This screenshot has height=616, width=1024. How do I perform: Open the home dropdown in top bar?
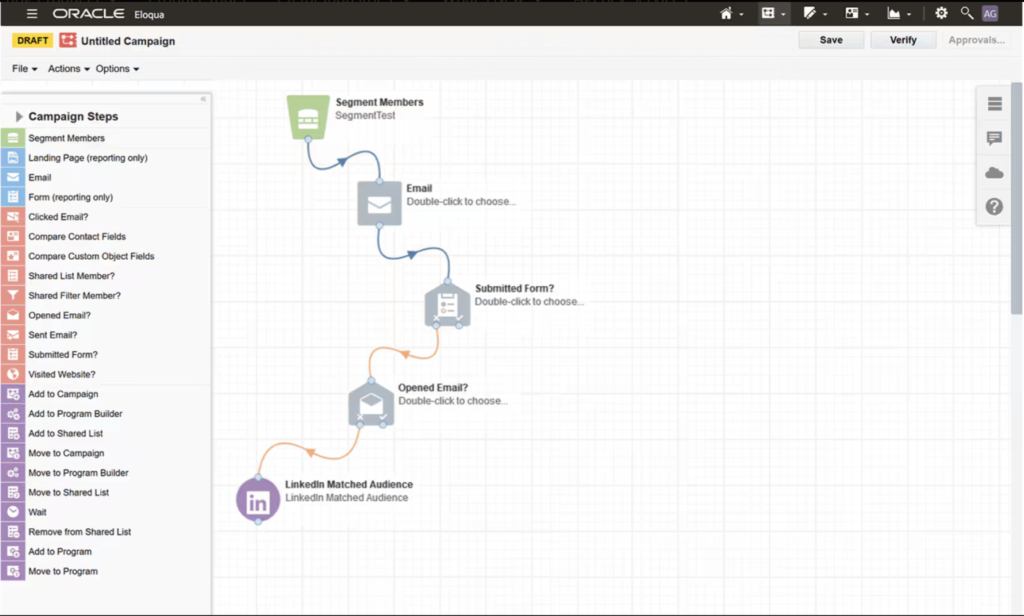(732, 13)
